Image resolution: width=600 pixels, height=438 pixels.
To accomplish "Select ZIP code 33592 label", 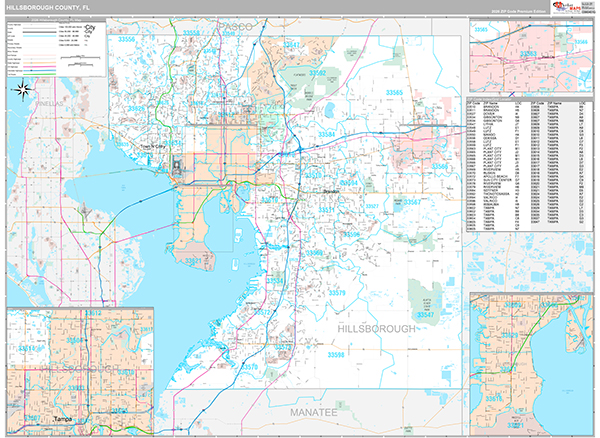I will [316, 73].
